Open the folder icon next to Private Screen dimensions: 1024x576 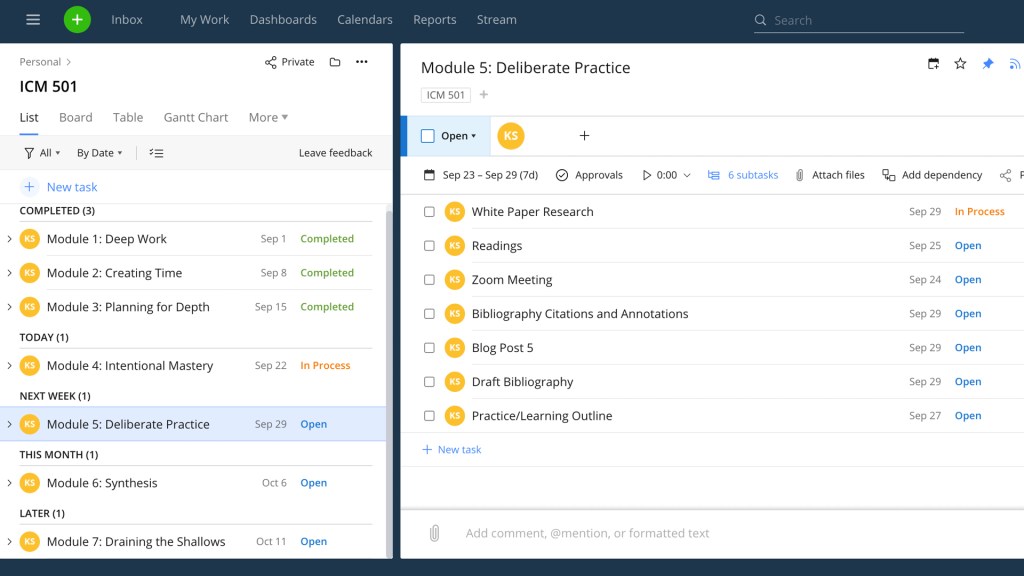tap(335, 62)
